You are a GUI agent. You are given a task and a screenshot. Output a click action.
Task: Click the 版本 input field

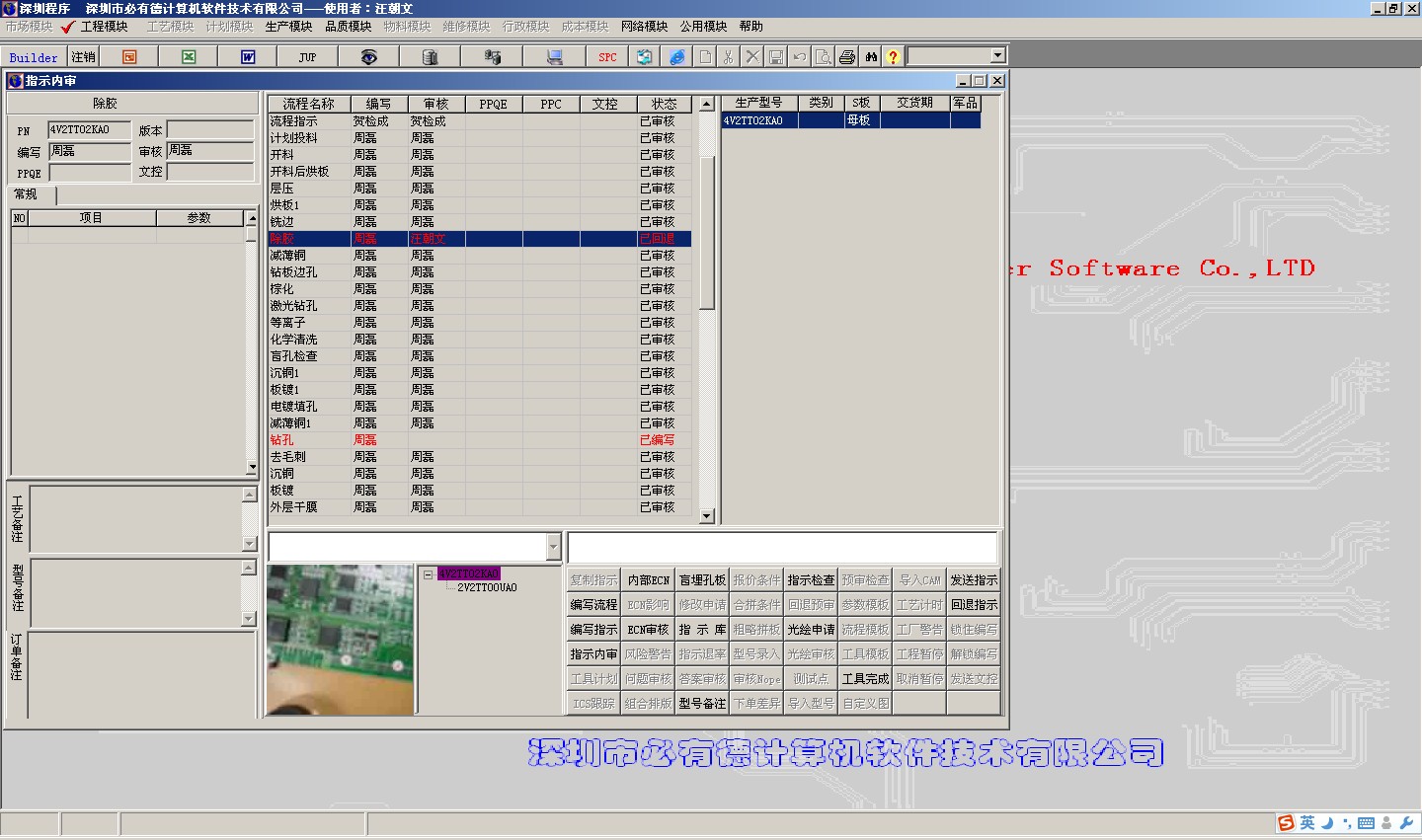pos(210,130)
